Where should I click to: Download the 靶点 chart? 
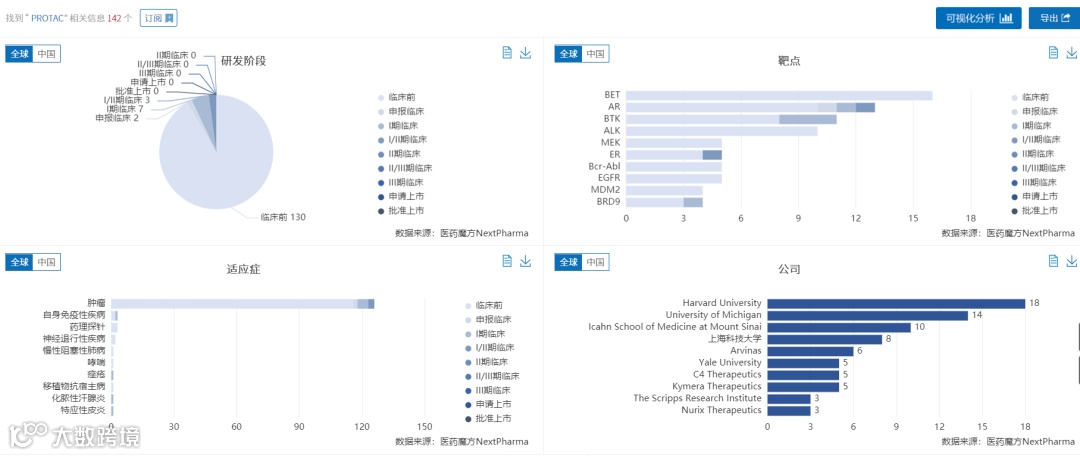click(x=1072, y=52)
